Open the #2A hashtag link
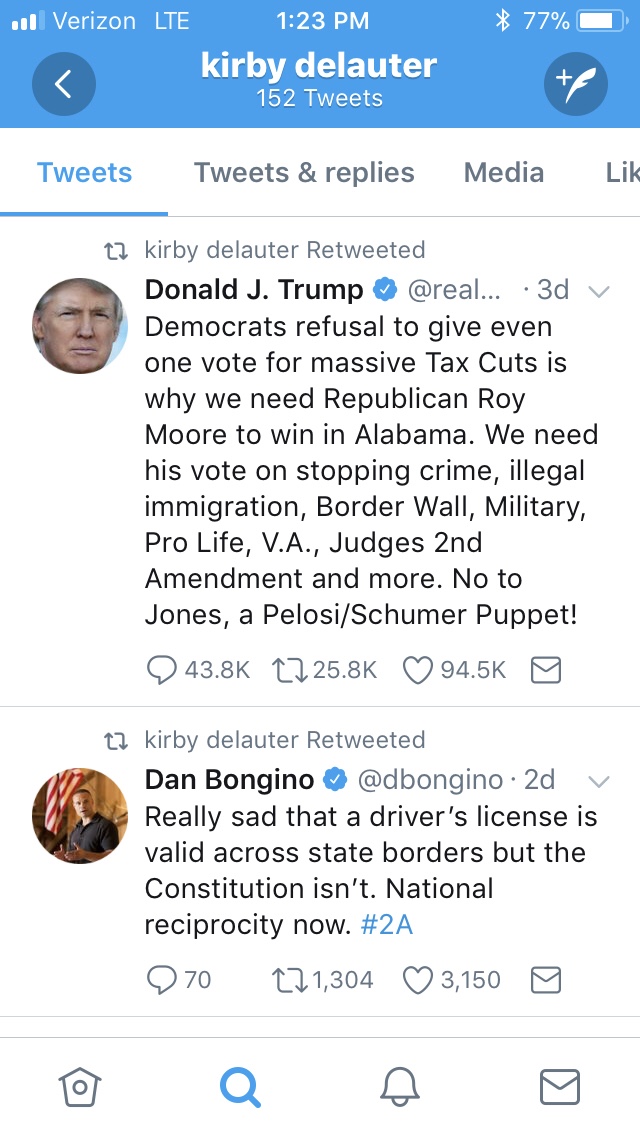 coord(386,925)
